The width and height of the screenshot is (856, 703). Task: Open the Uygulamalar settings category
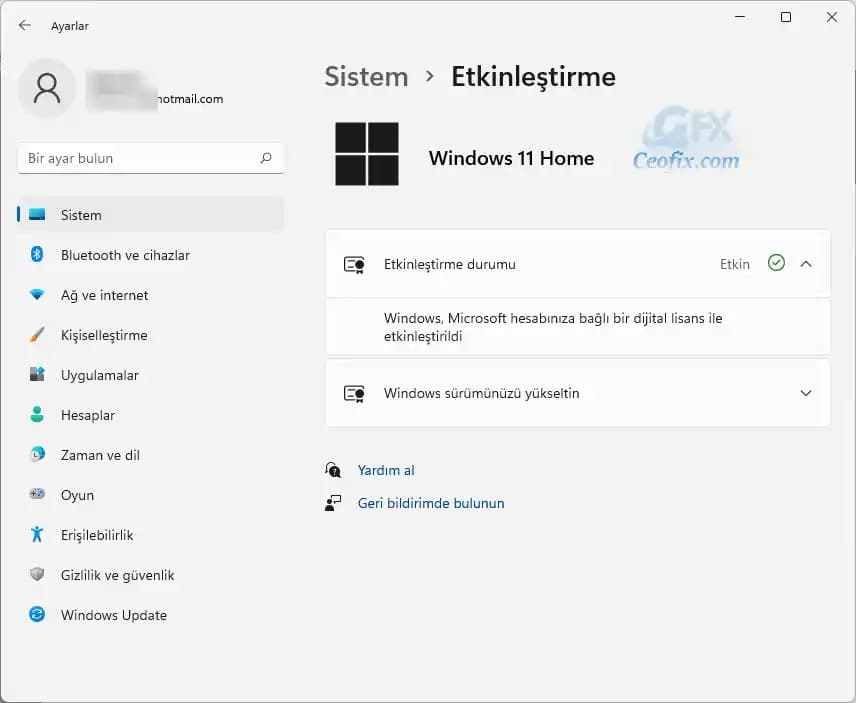[x=99, y=375]
